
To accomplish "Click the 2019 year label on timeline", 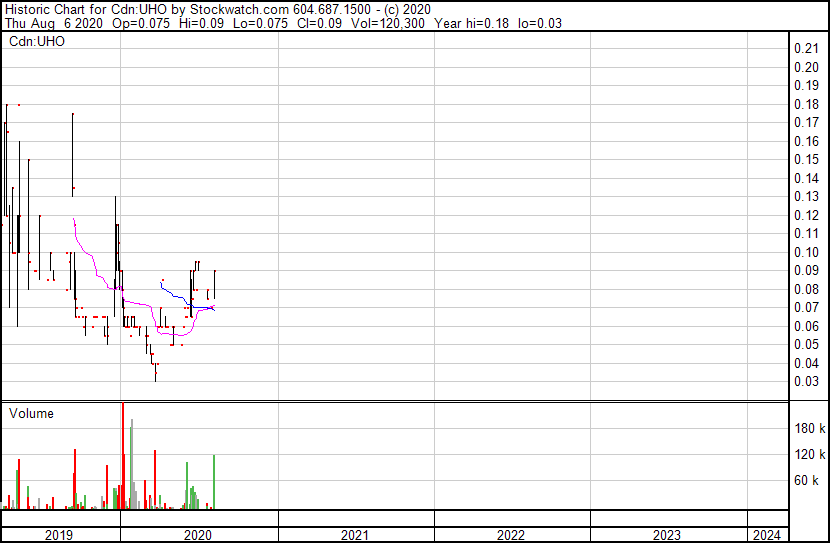I will [60, 535].
